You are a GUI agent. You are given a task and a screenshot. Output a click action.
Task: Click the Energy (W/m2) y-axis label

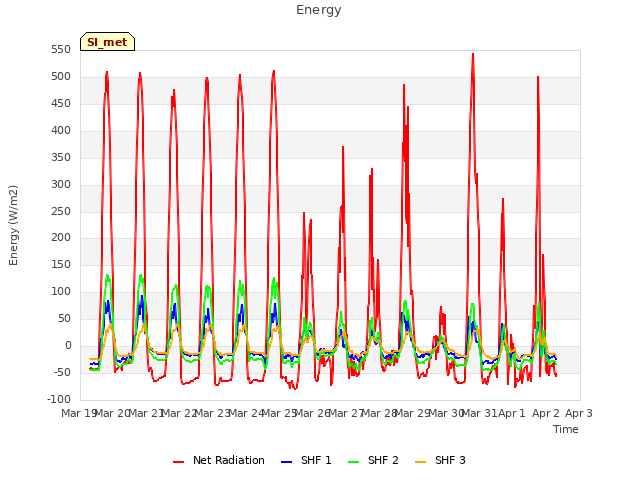13,225
